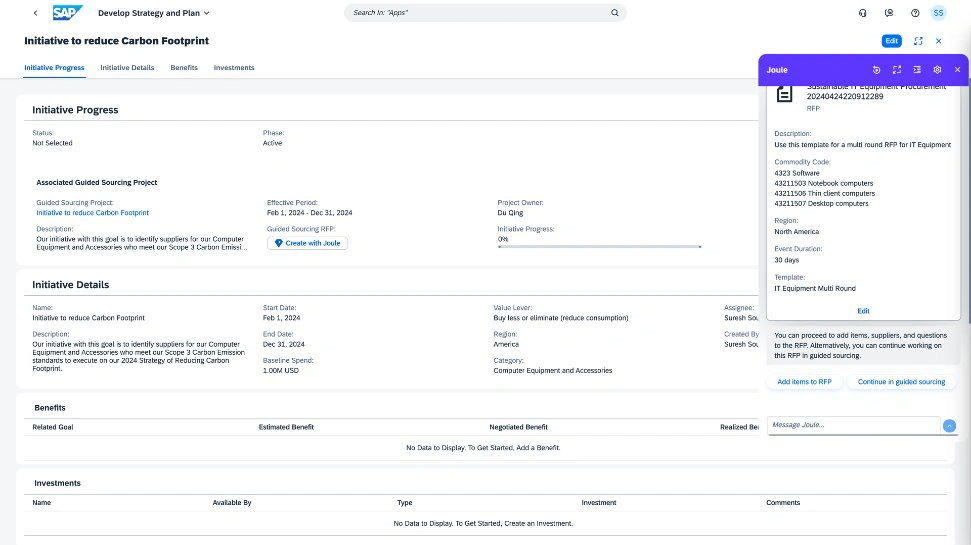
Task: Enter full screen for the initiative page
Action: [918, 41]
